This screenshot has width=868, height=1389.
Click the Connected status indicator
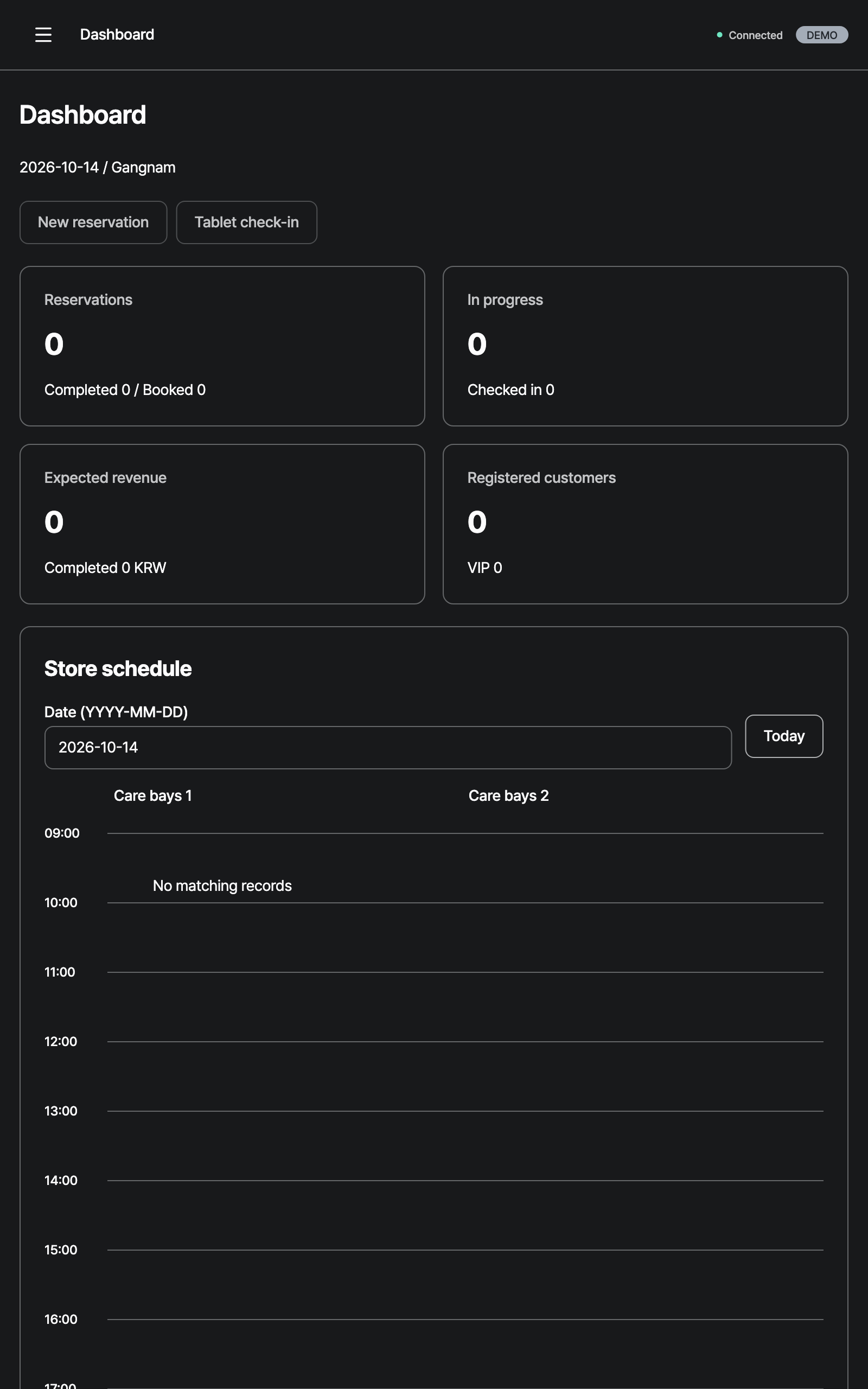coord(749,35)
